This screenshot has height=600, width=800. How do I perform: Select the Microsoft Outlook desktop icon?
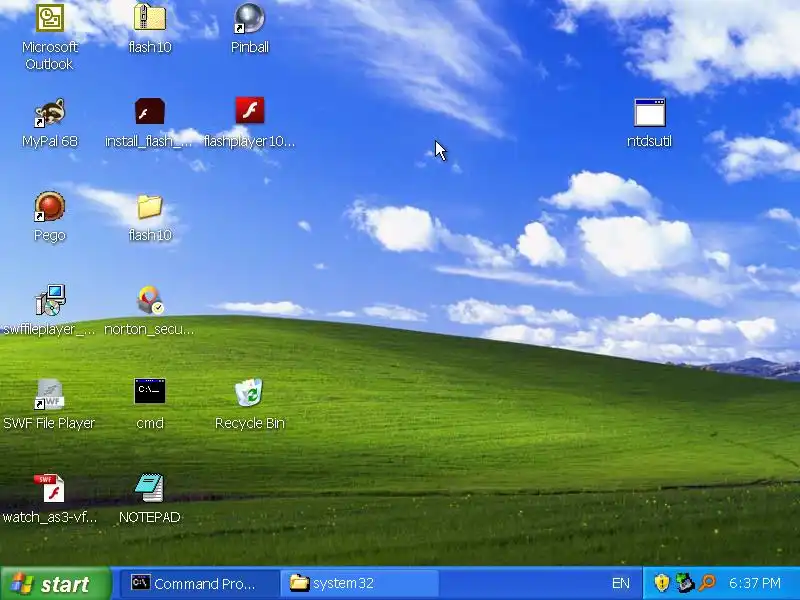pyautogui.click(x=50, y=18)
